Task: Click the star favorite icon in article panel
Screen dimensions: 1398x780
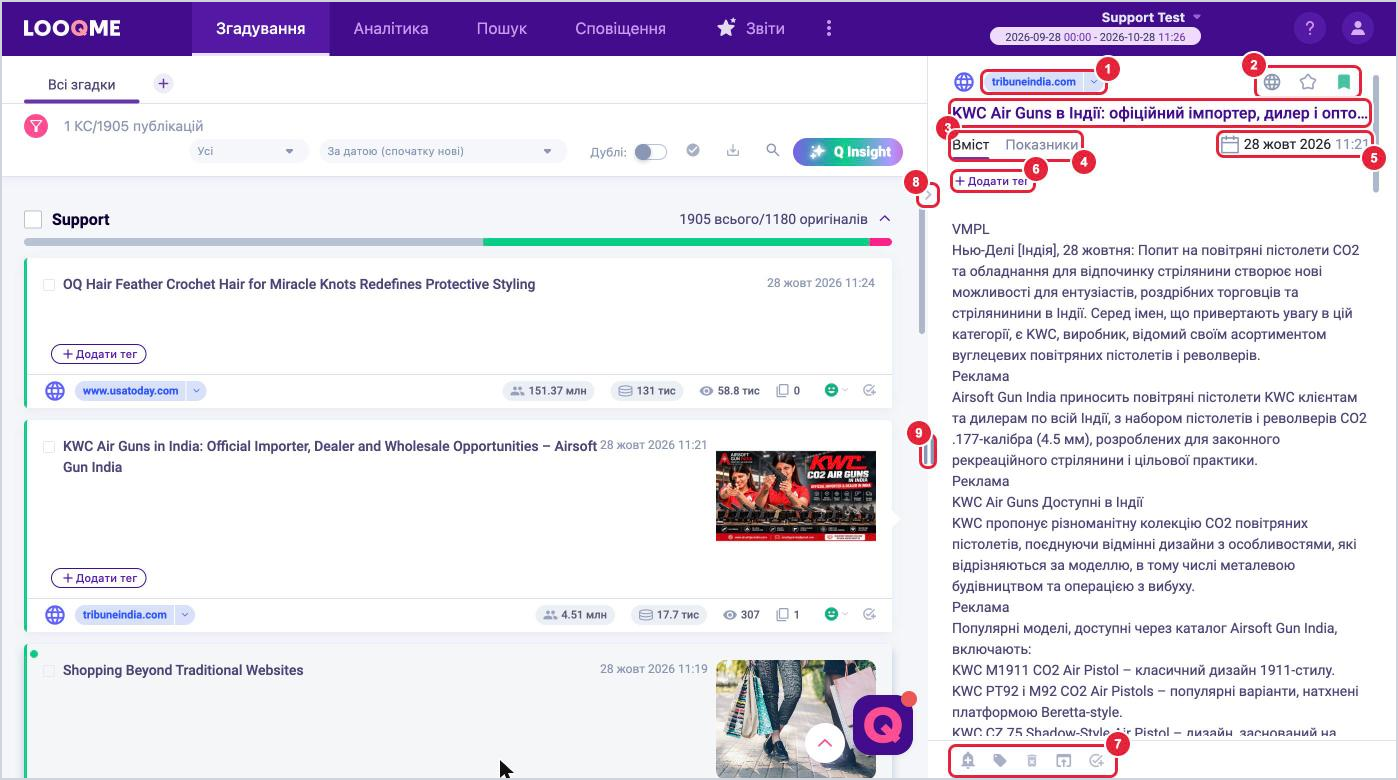Action: point(1308,82)
